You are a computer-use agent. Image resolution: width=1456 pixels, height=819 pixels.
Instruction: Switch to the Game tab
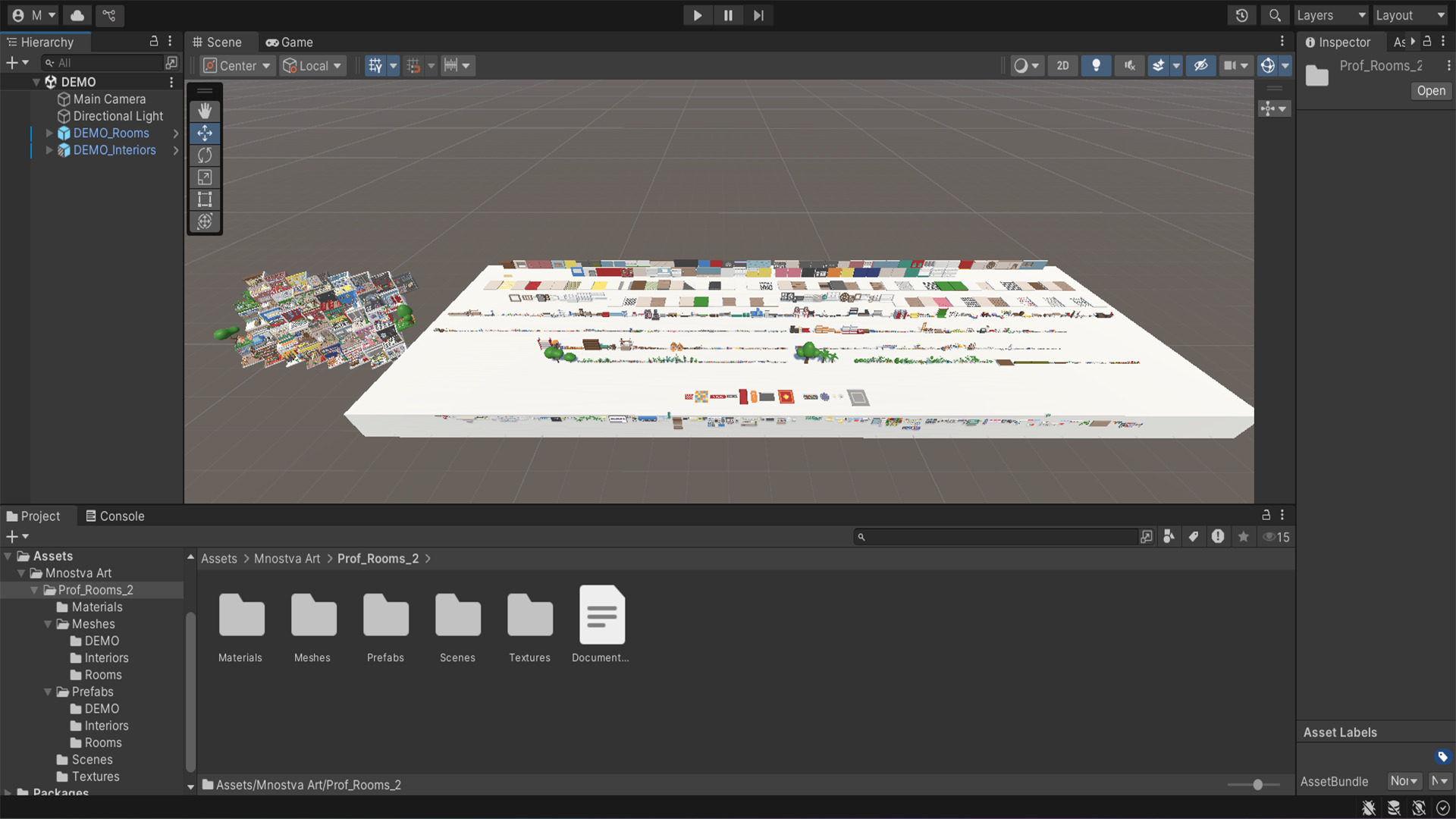point(290,42)
